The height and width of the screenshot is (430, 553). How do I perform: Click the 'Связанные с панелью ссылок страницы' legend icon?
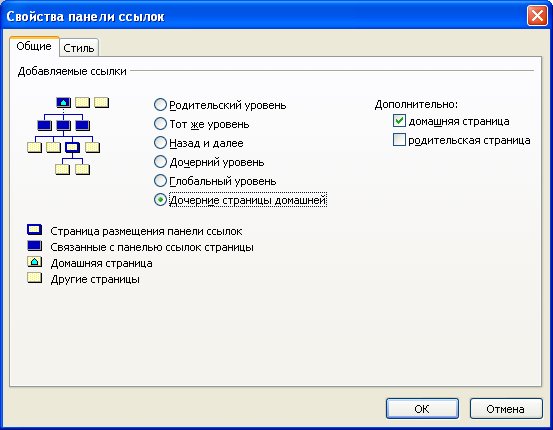tap(35, 246)
